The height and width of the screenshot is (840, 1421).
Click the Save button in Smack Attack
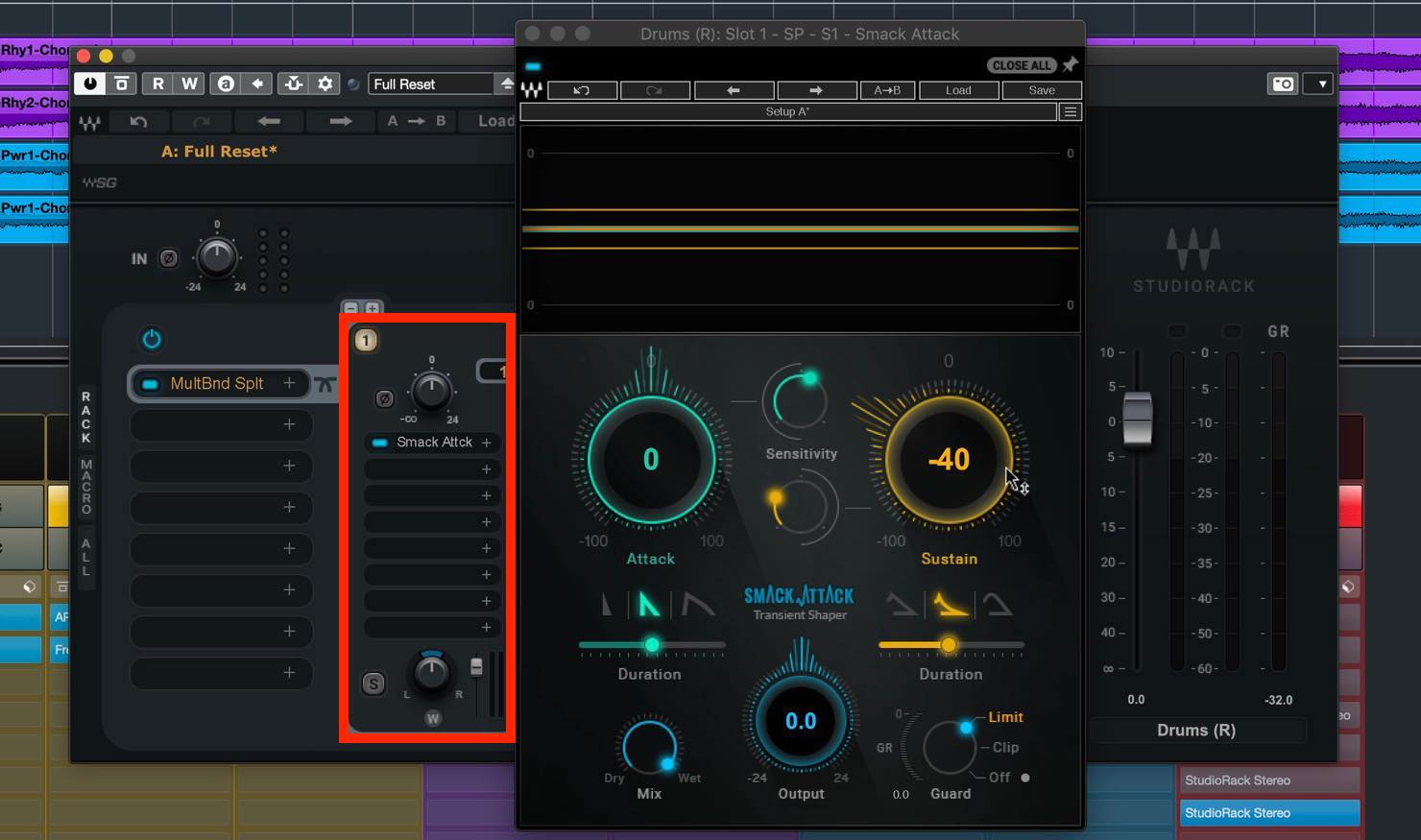point(1042,90)
